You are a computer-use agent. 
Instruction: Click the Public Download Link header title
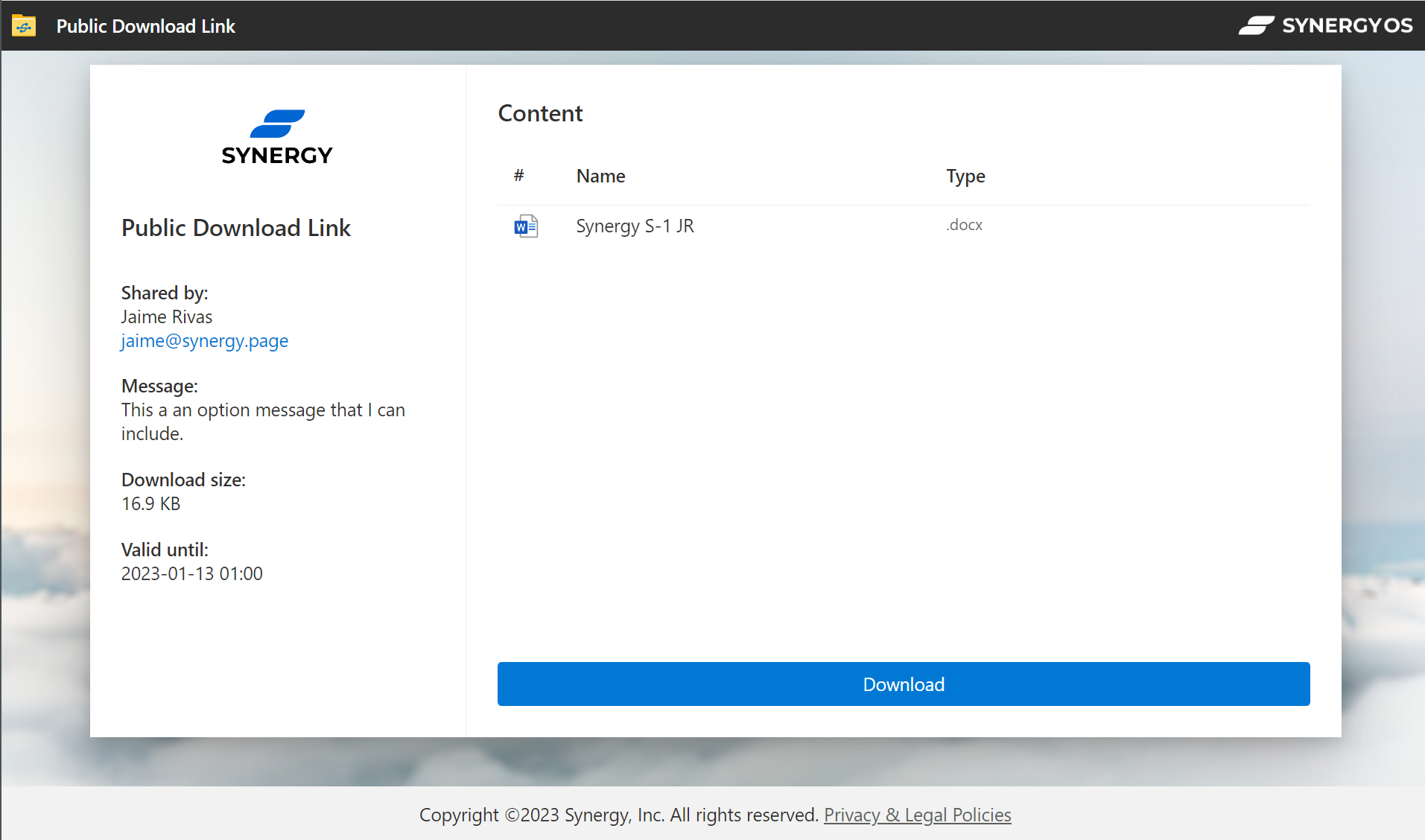[x=146, y=26]
